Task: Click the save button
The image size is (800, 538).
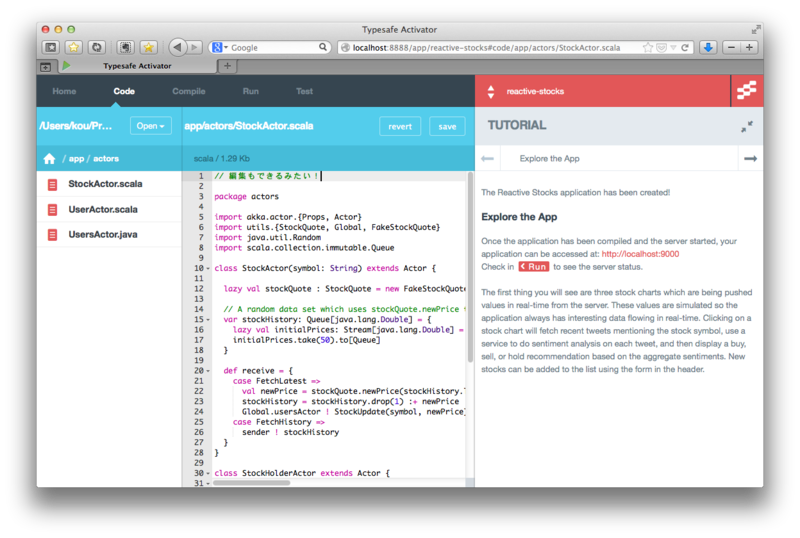Action: coord(447,127)
